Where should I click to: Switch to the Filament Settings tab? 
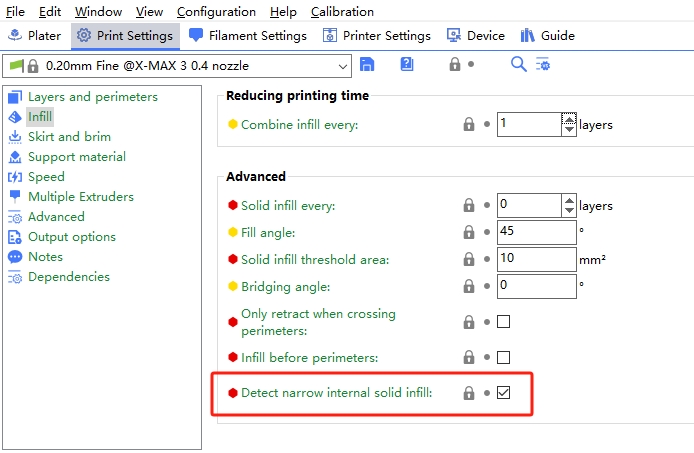(248, 36)
